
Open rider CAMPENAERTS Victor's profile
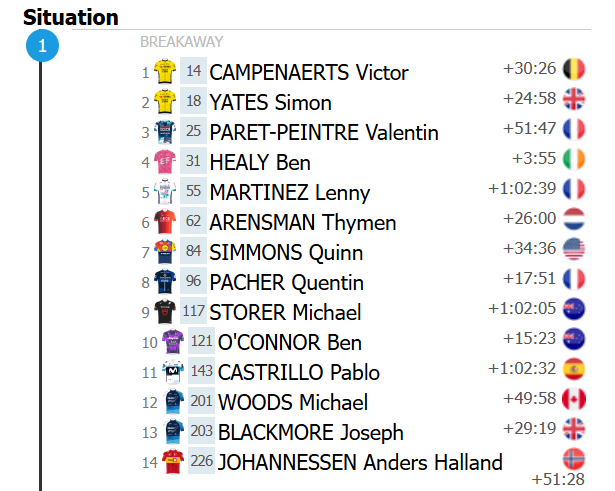pyautogui.click(x=309, y=73)
